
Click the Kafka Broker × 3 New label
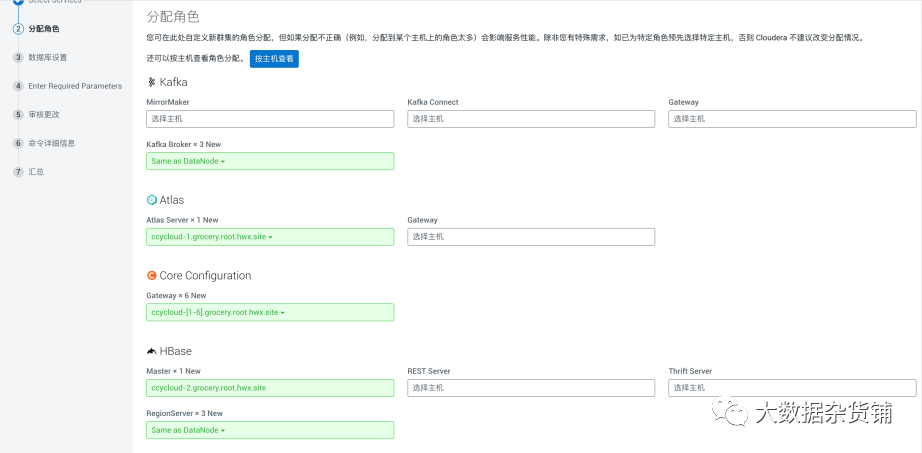pos(183,144)
